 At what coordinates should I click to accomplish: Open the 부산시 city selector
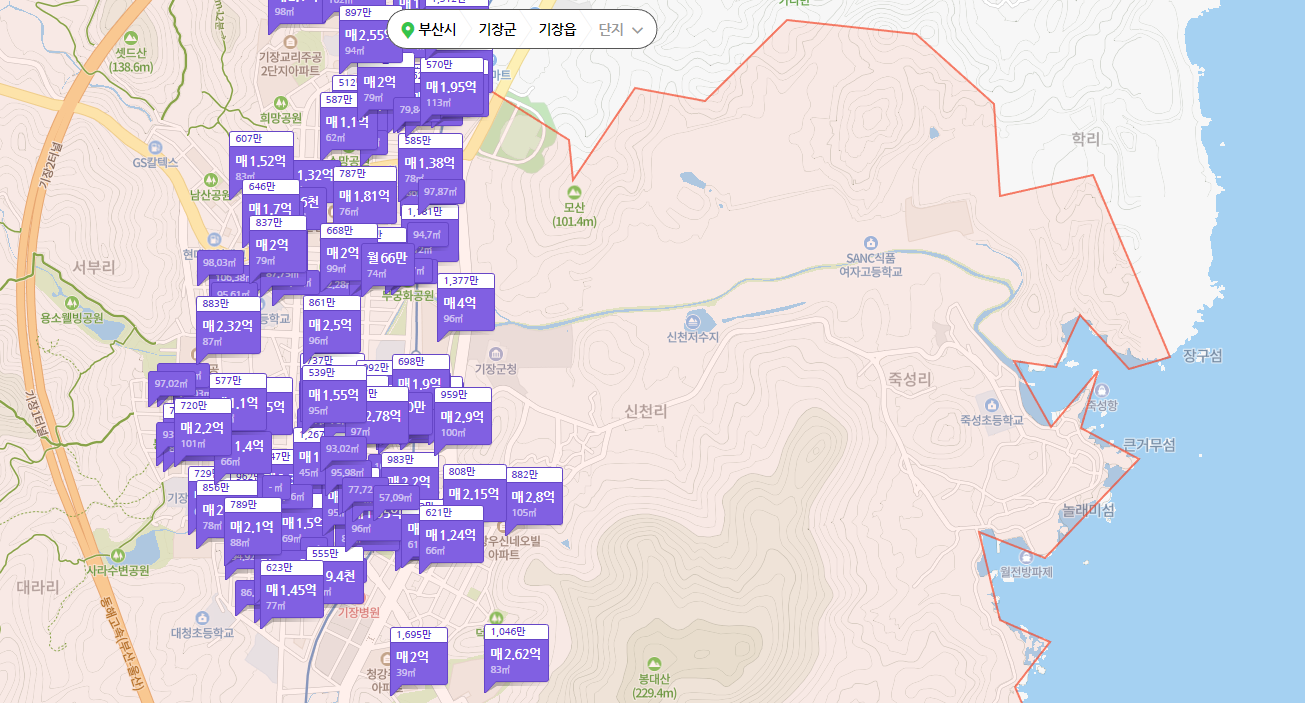(437, 30)
